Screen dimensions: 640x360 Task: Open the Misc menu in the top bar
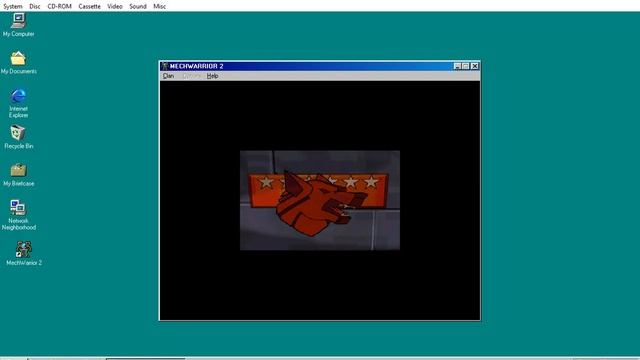click(x=160, y=6)
